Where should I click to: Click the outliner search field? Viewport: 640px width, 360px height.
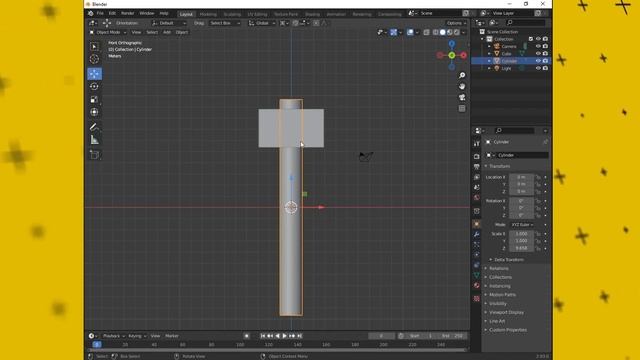coord(525,23)
